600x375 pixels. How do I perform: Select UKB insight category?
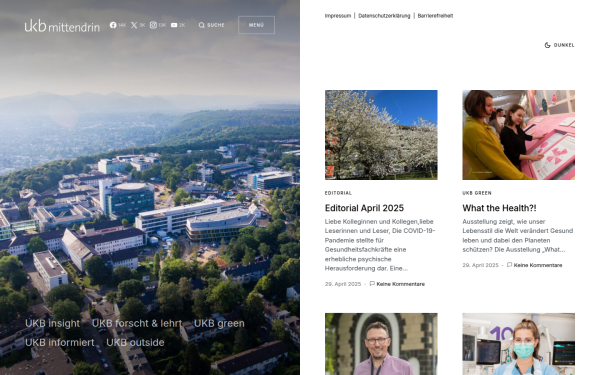[52, 323]
